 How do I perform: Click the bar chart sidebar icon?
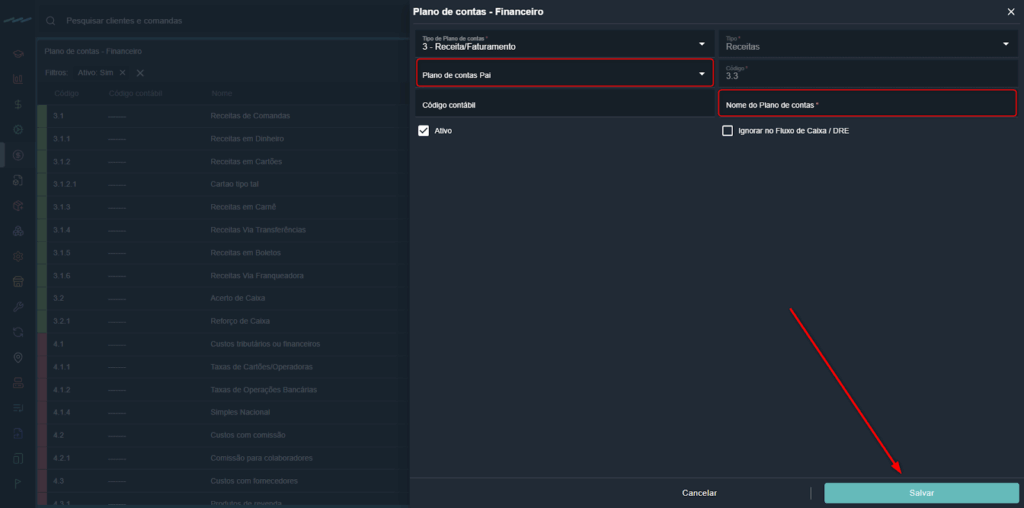pyautogui.click(x=18, y=78)
